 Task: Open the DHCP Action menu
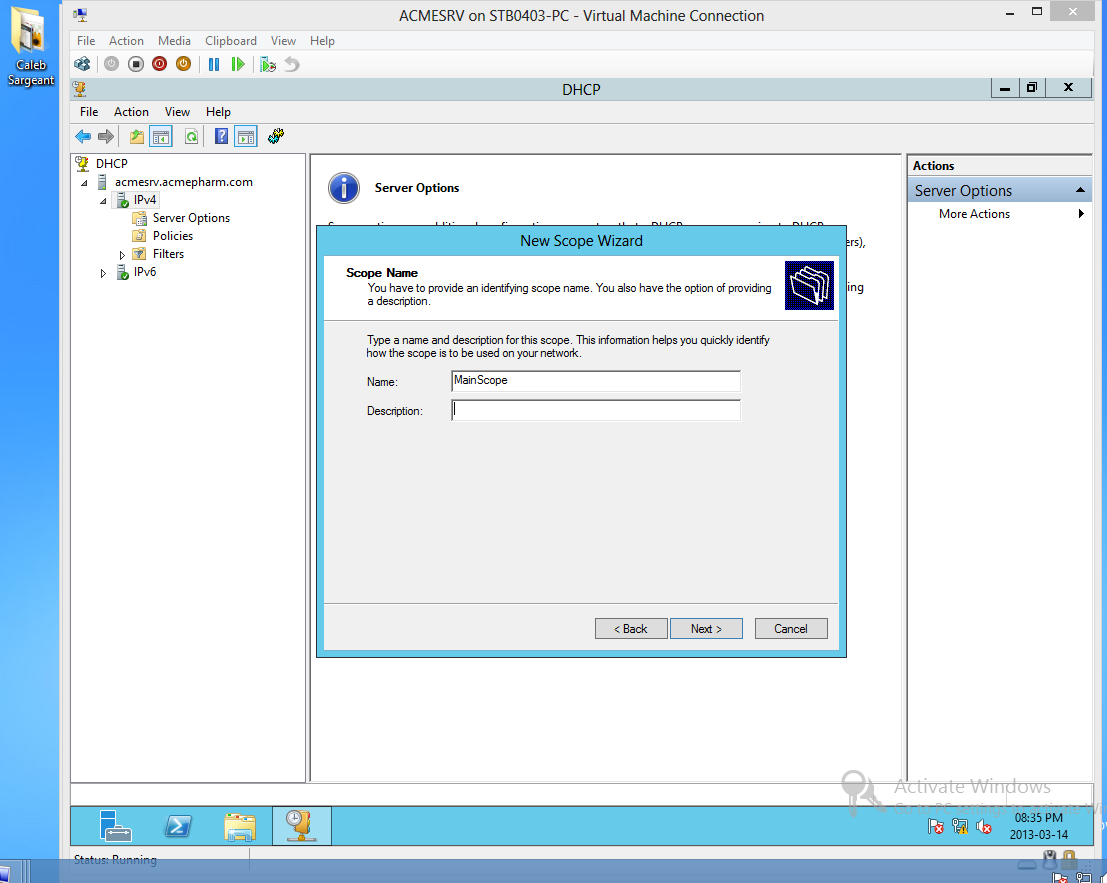pos(131,112)
